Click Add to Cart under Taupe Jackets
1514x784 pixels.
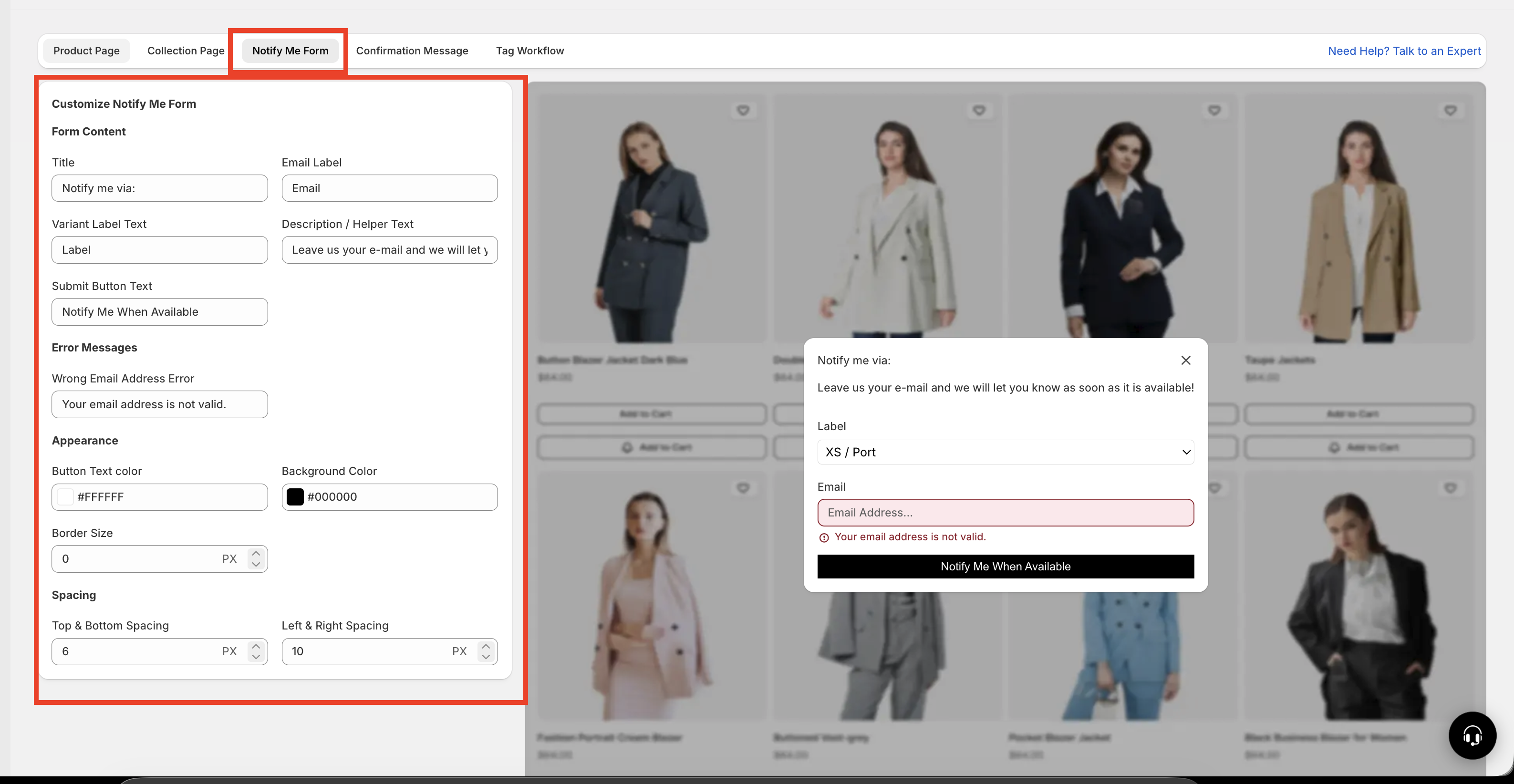click(1359, 414)
